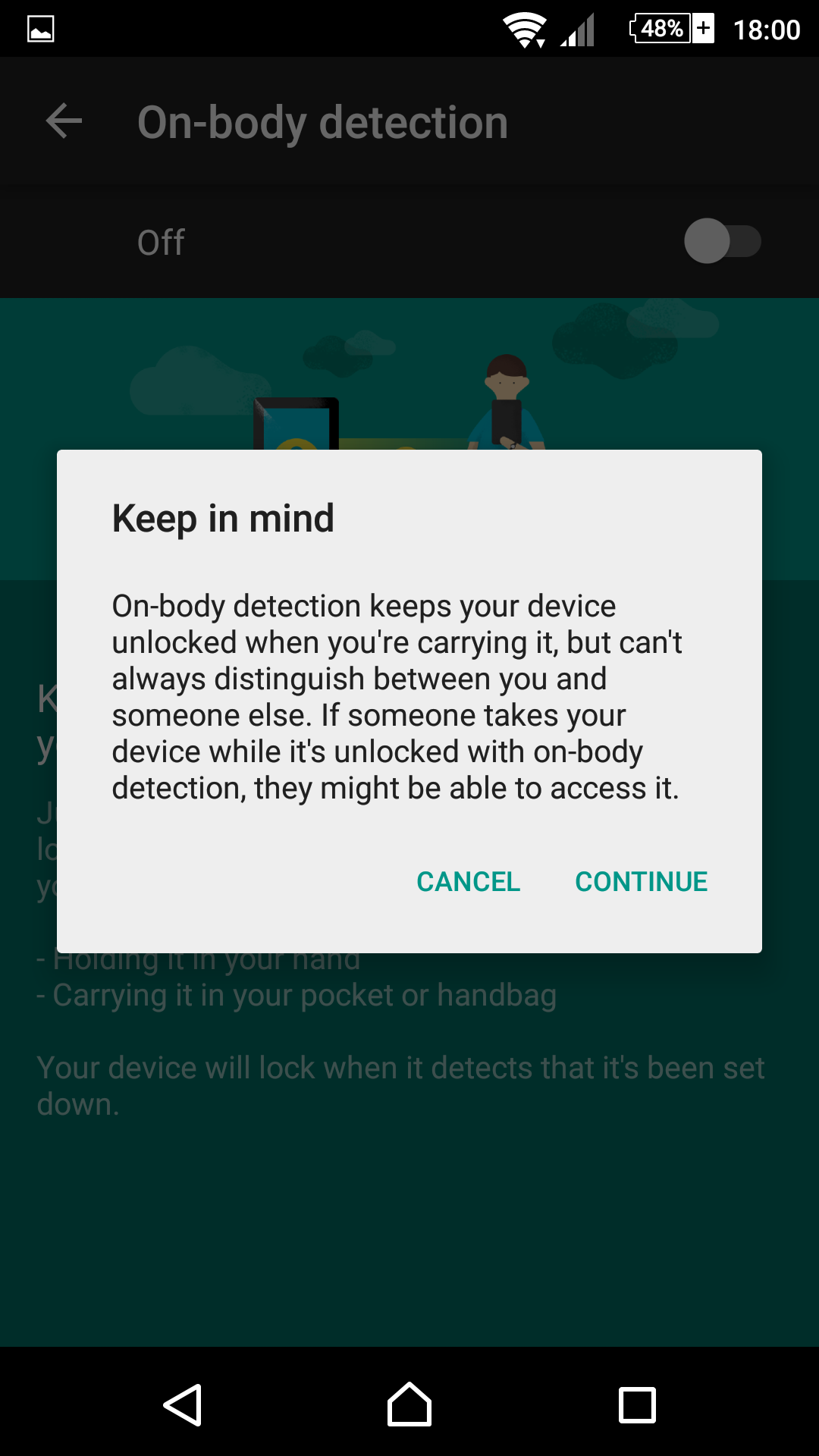Open recent apps with square button
Image resolution: width=819 pixels, height=1456 pixels.
[x=637, y=1404]
